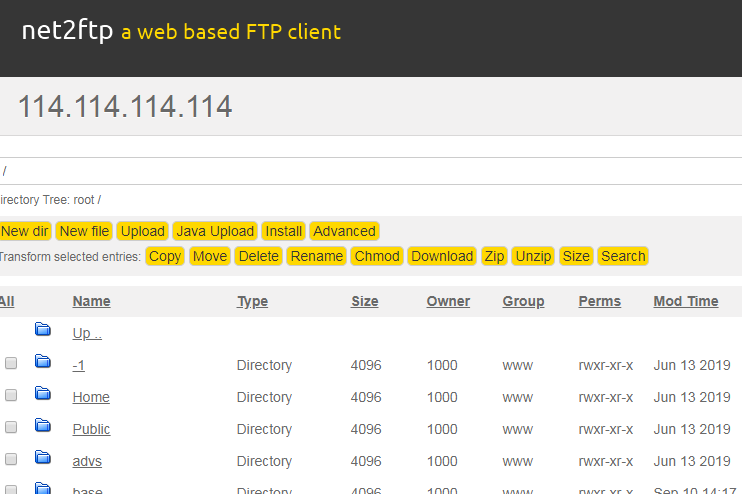Open the Up.. folder icon
Screen dimensions: 742x494
click(x=43, y=329)
